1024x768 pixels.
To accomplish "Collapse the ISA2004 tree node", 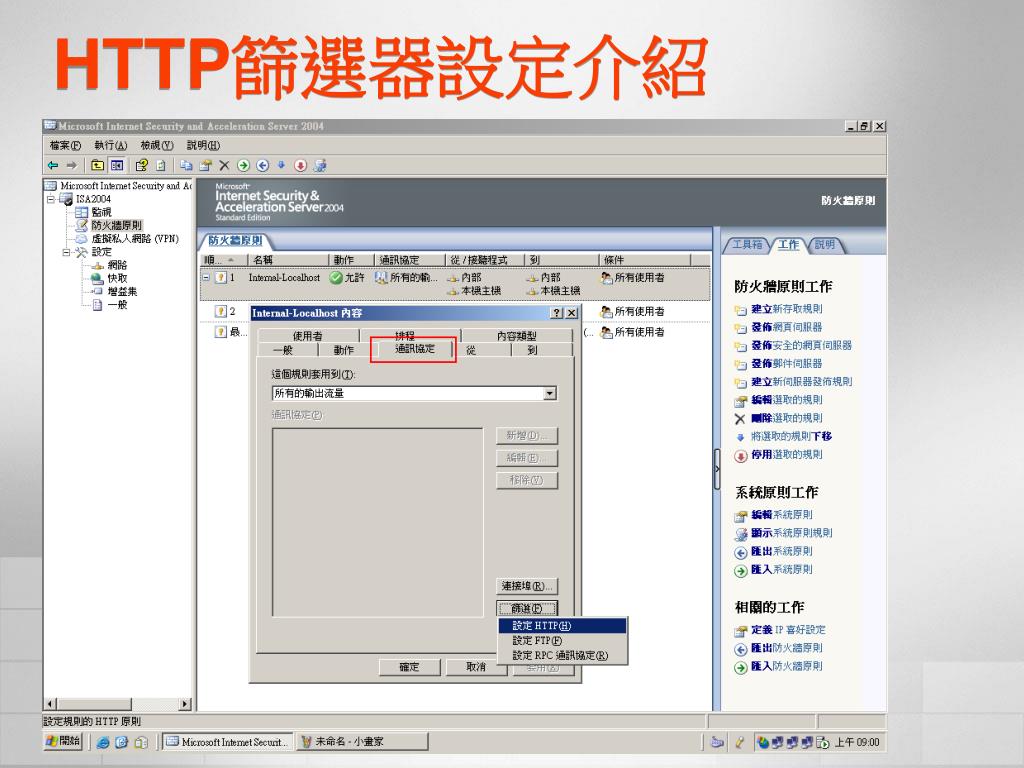I will click(x=51, y=199).
